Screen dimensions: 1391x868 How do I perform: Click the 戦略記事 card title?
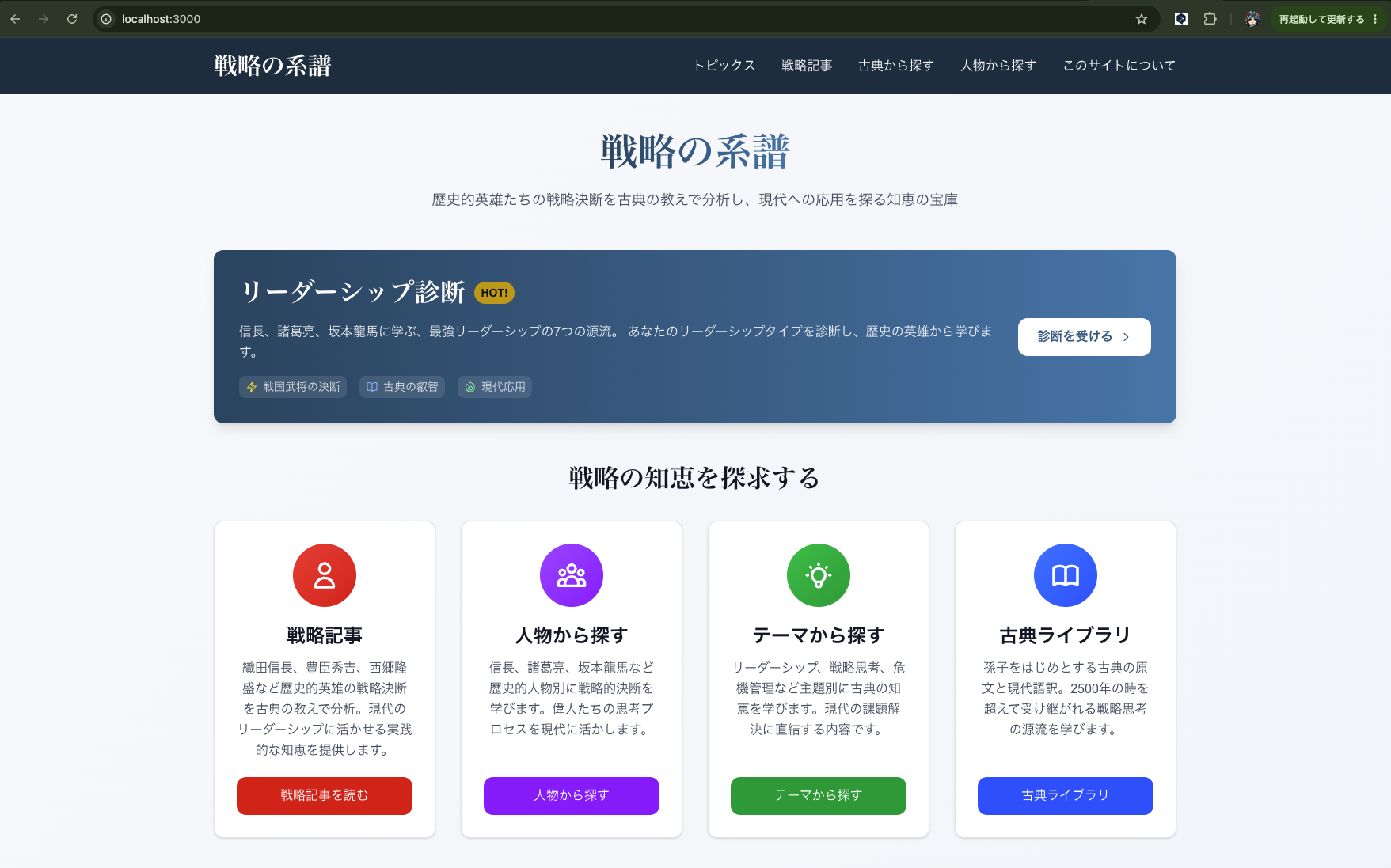point(325,635)
